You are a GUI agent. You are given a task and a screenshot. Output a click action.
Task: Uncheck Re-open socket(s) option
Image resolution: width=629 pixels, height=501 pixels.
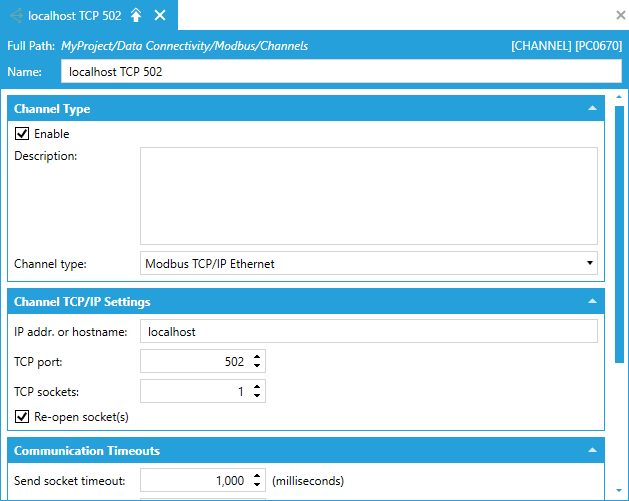click(x=22, y=416)
